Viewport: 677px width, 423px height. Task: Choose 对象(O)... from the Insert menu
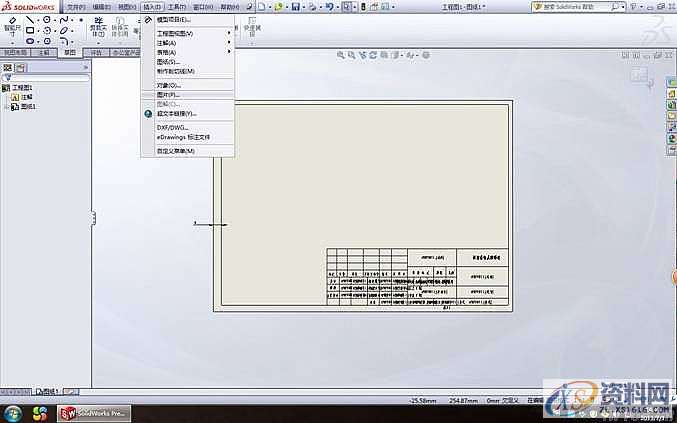[188, 85]
